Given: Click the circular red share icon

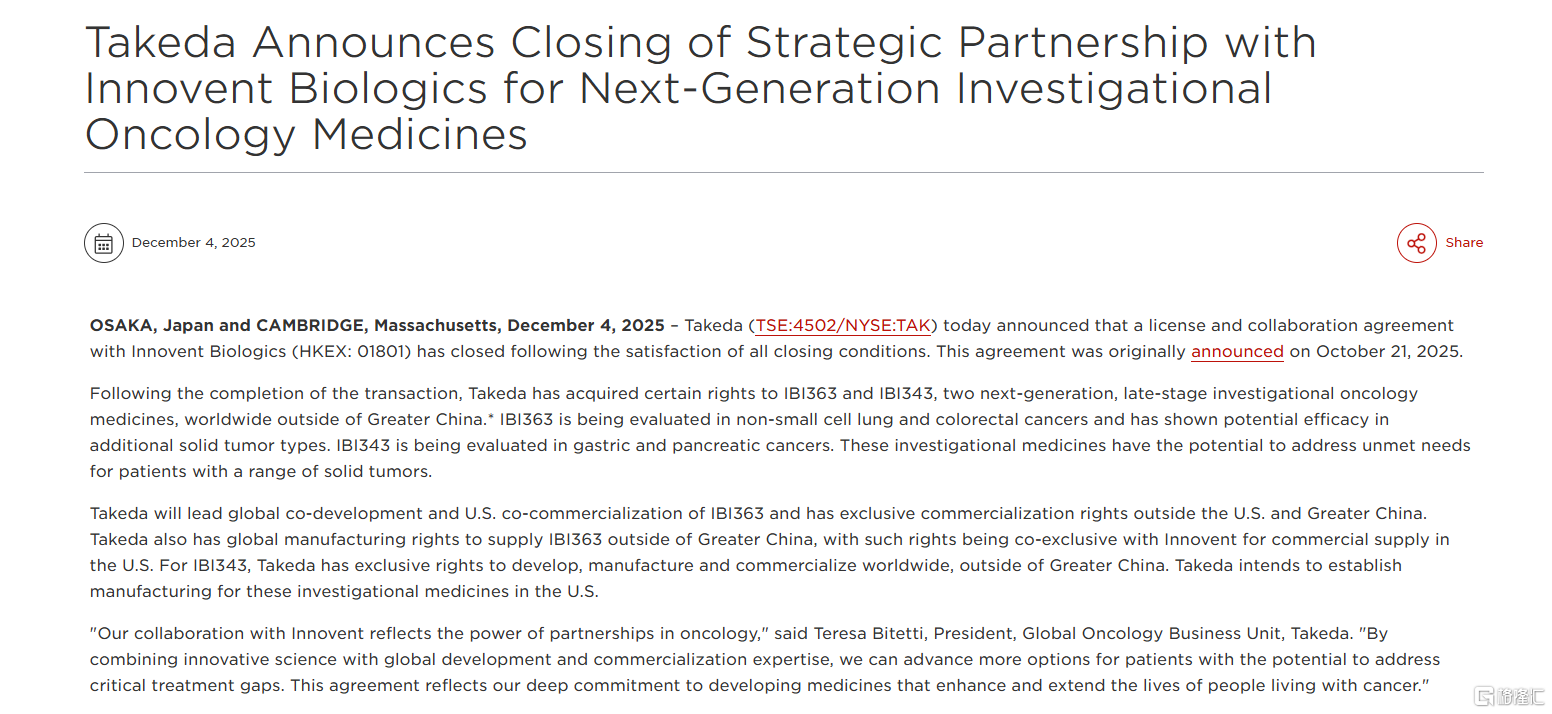Looking at the screenshot, I should (1416, 243).
